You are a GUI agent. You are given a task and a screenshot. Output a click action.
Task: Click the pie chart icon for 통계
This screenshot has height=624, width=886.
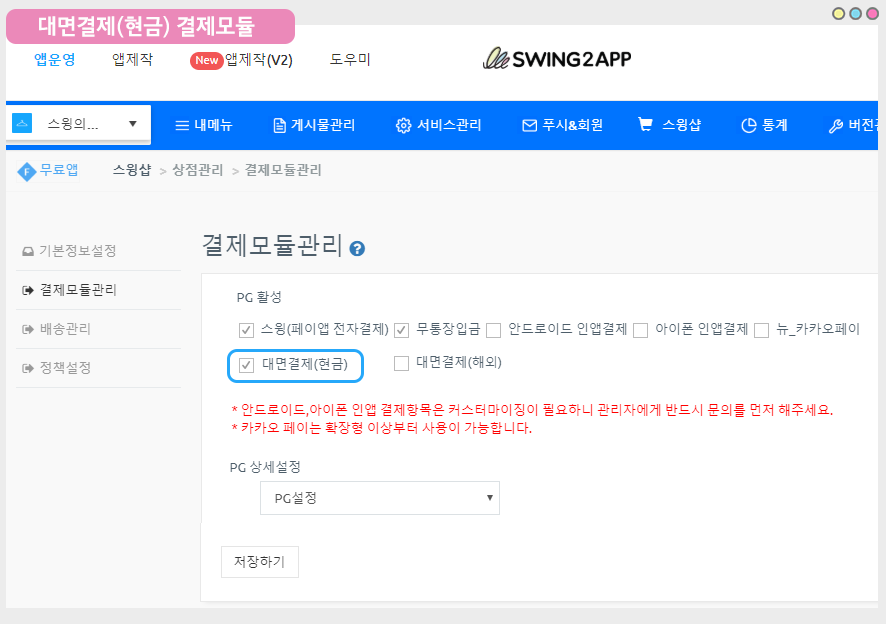pos(748,126)
